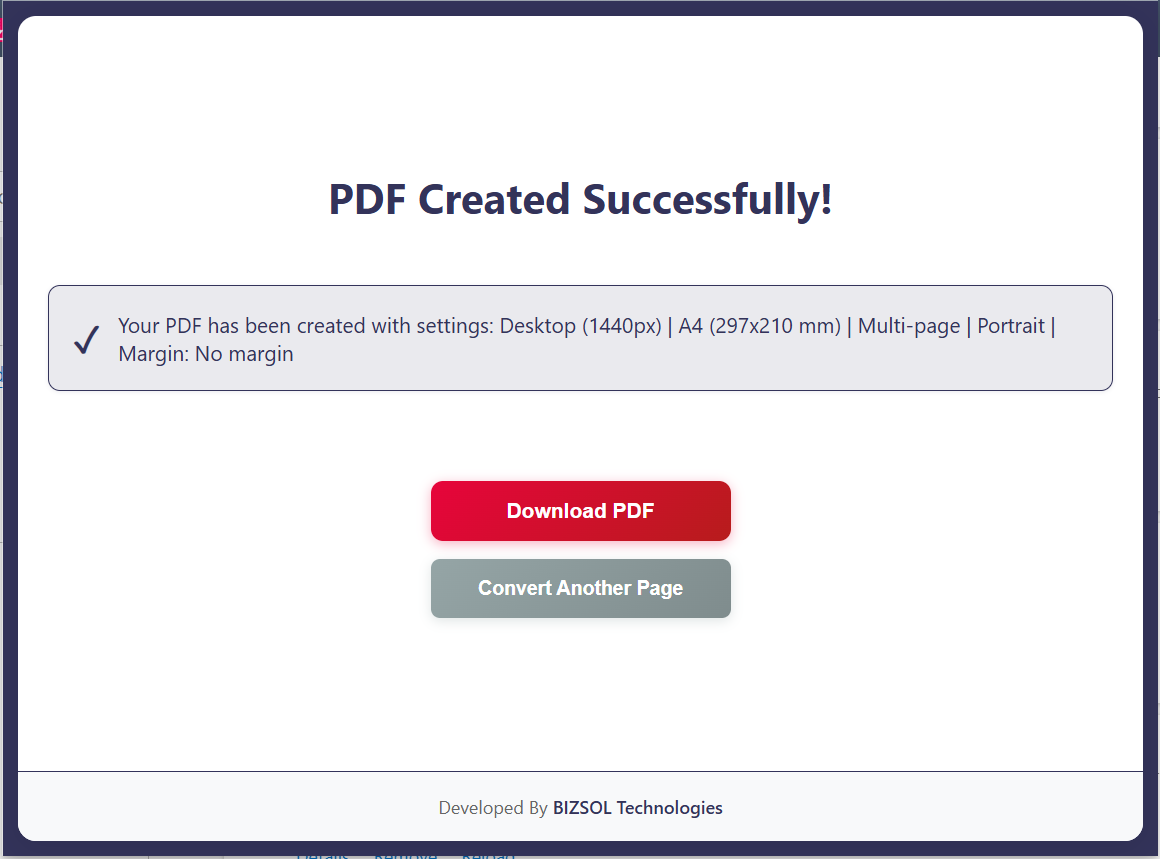Click the Developed By footer label
1160x859 pixels.
click(493, 808)
